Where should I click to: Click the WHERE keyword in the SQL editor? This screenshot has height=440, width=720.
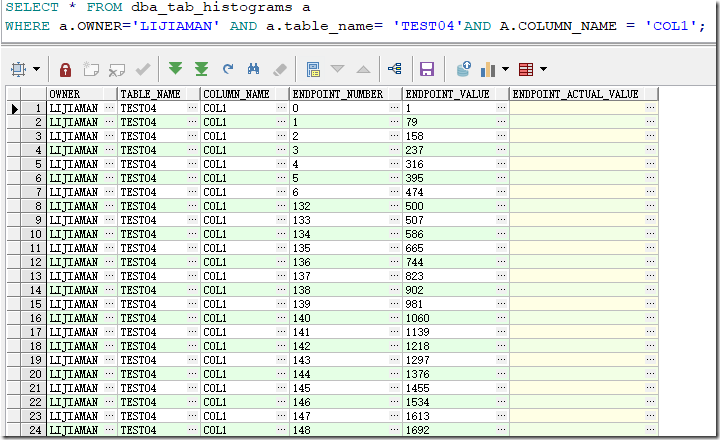[28, 26]
